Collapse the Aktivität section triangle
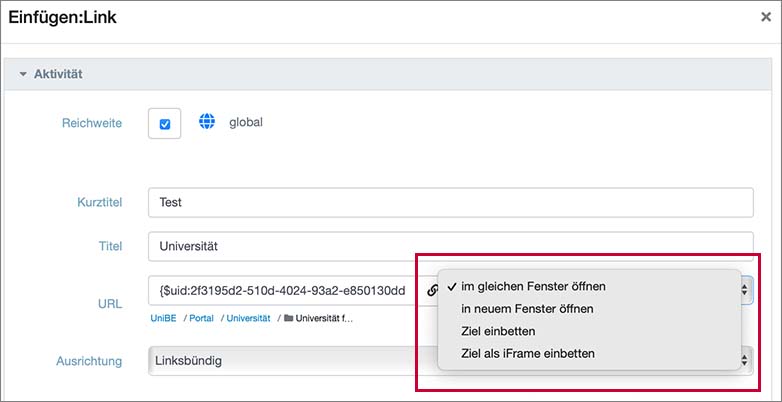The width and height of the screenshot is (782, 402). (x=22, y=74)
